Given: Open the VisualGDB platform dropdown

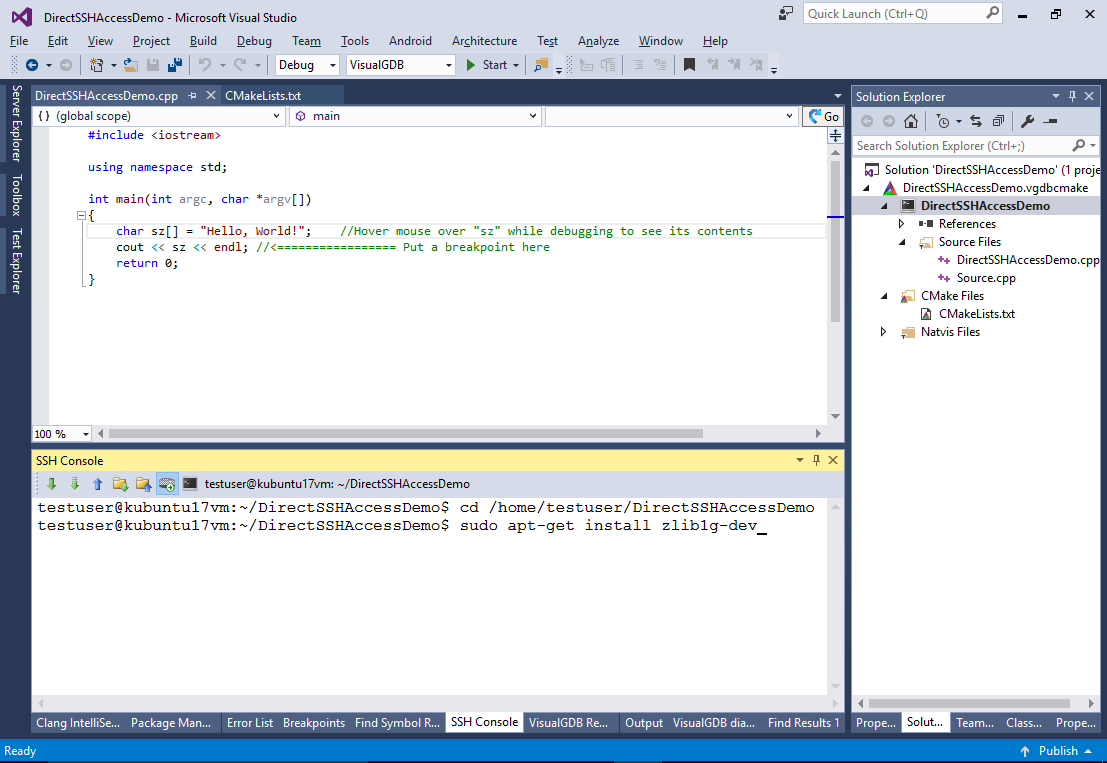Looking at the screenshot, I should coord(448,65).
